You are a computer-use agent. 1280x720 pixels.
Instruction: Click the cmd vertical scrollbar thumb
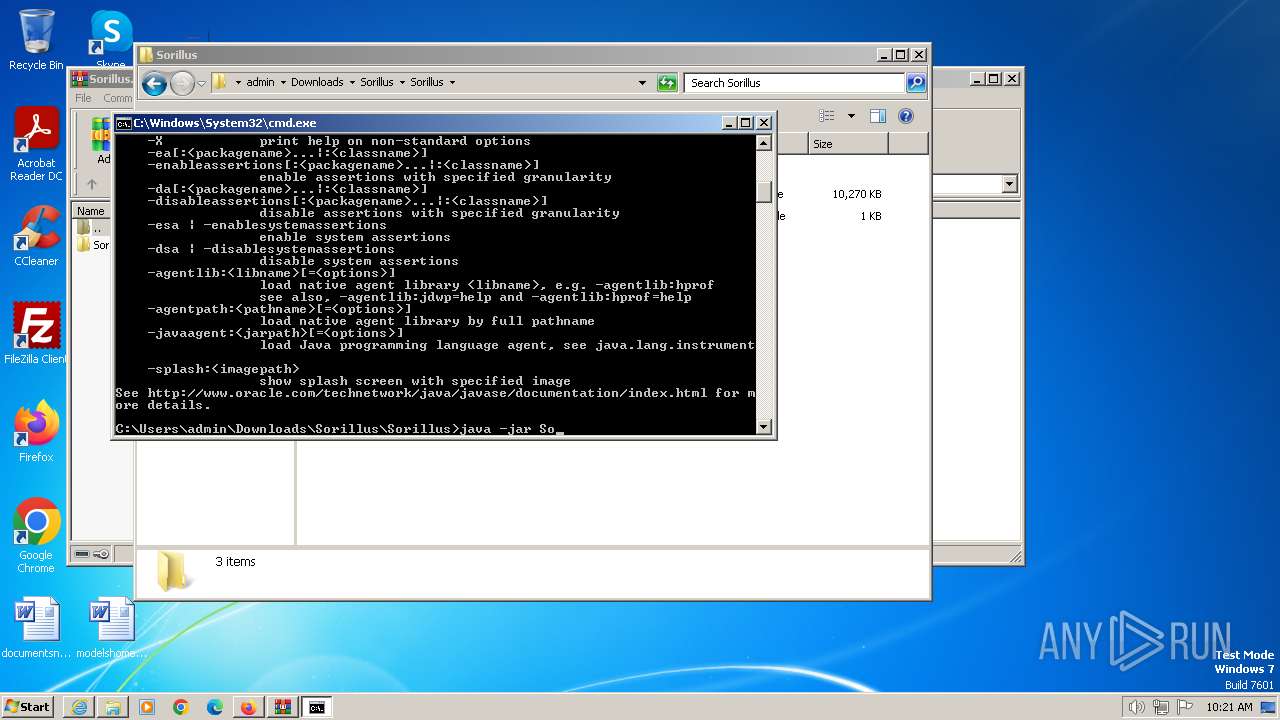(764, 190)
